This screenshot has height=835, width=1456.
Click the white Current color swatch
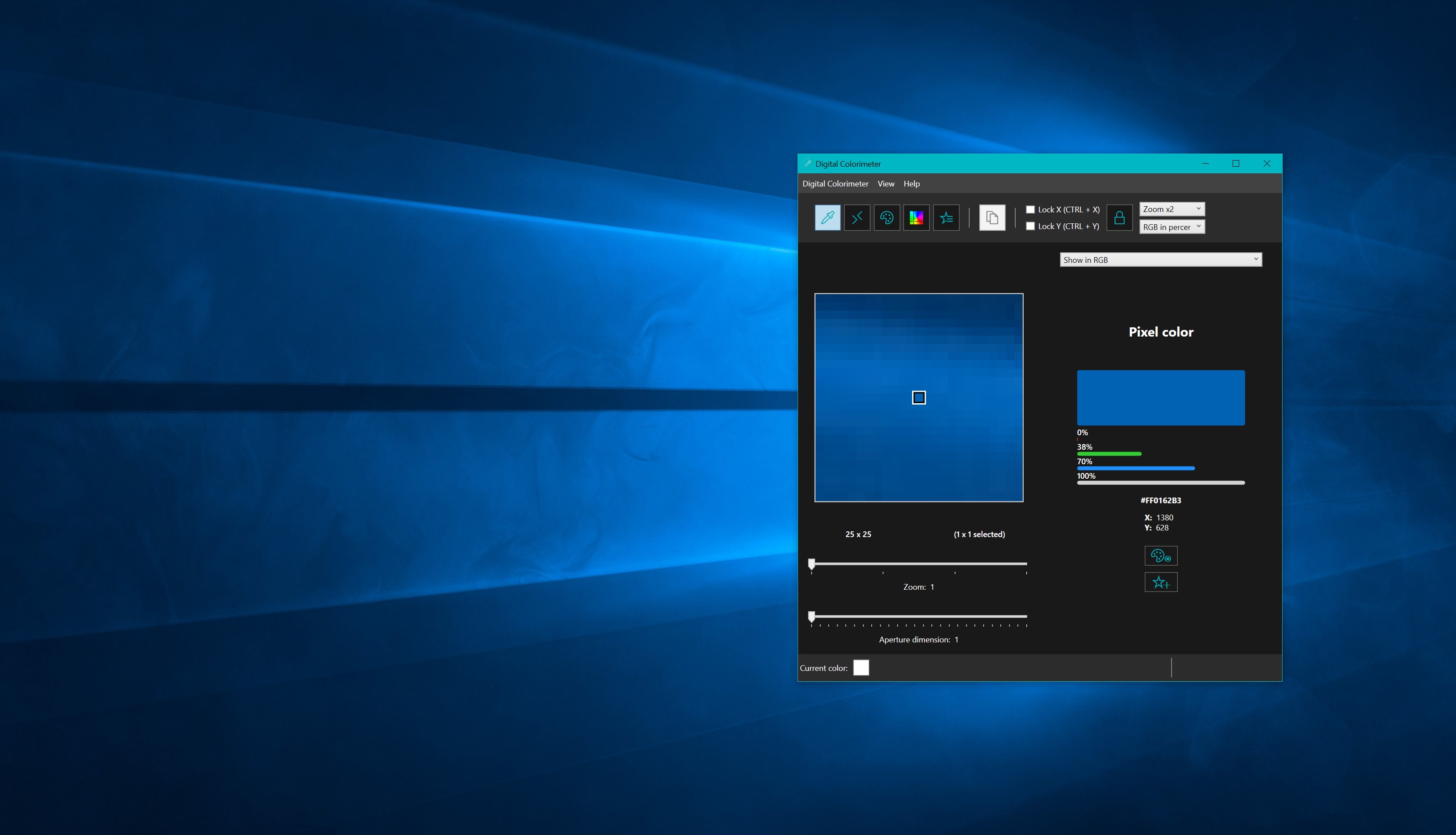tap(860, 667)
